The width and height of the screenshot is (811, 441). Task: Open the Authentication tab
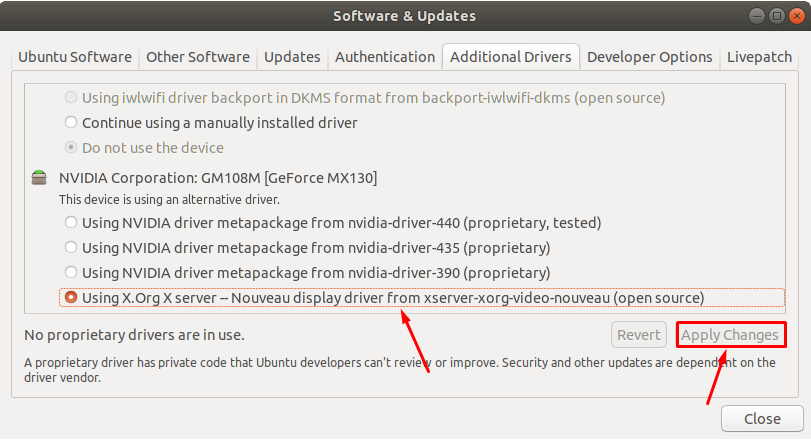[385, 57]
